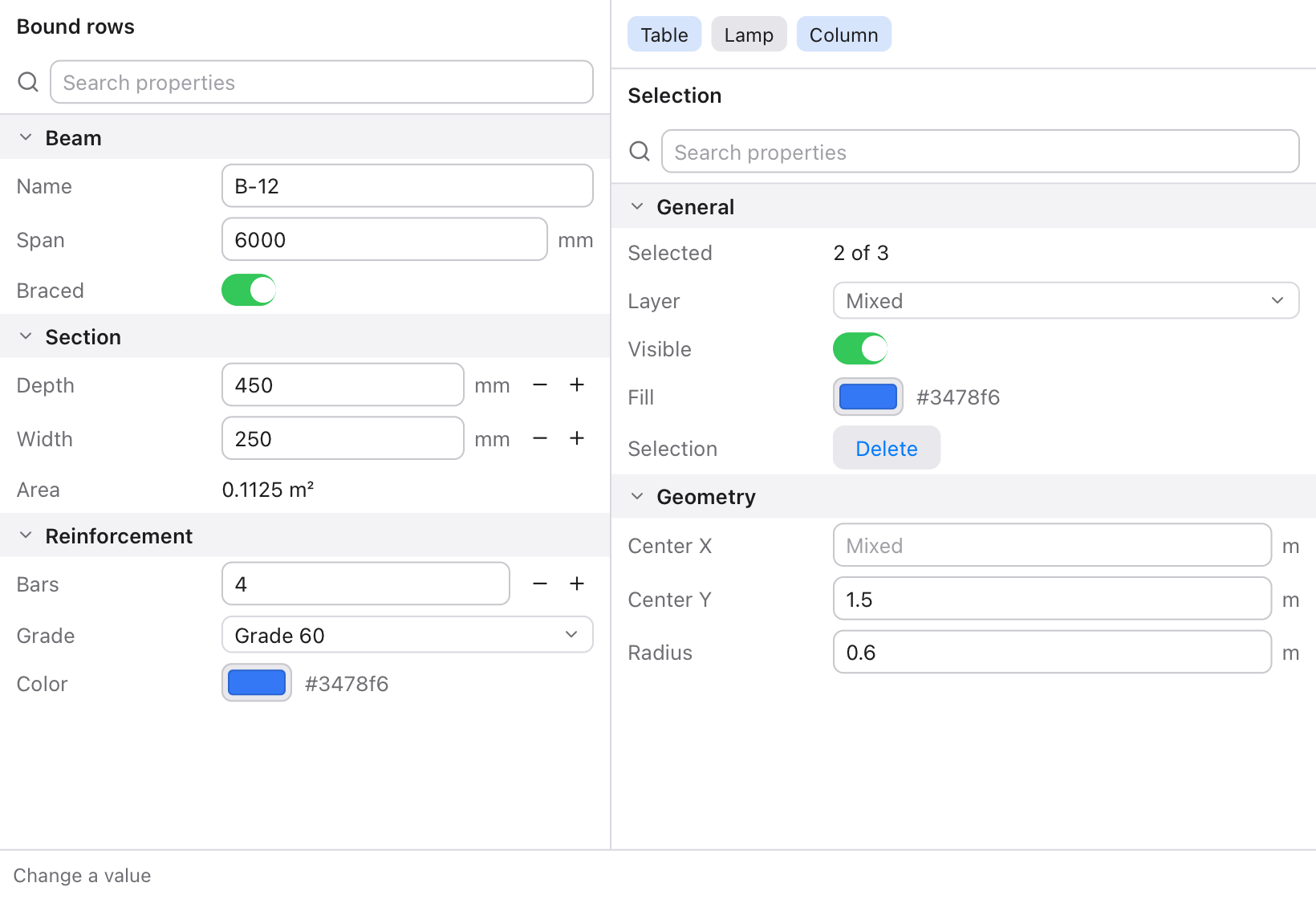Image resolution: width=1316 pixels, height=899 pixels.
Task: Open the Fill color swatch
Action: pos(868,397)
